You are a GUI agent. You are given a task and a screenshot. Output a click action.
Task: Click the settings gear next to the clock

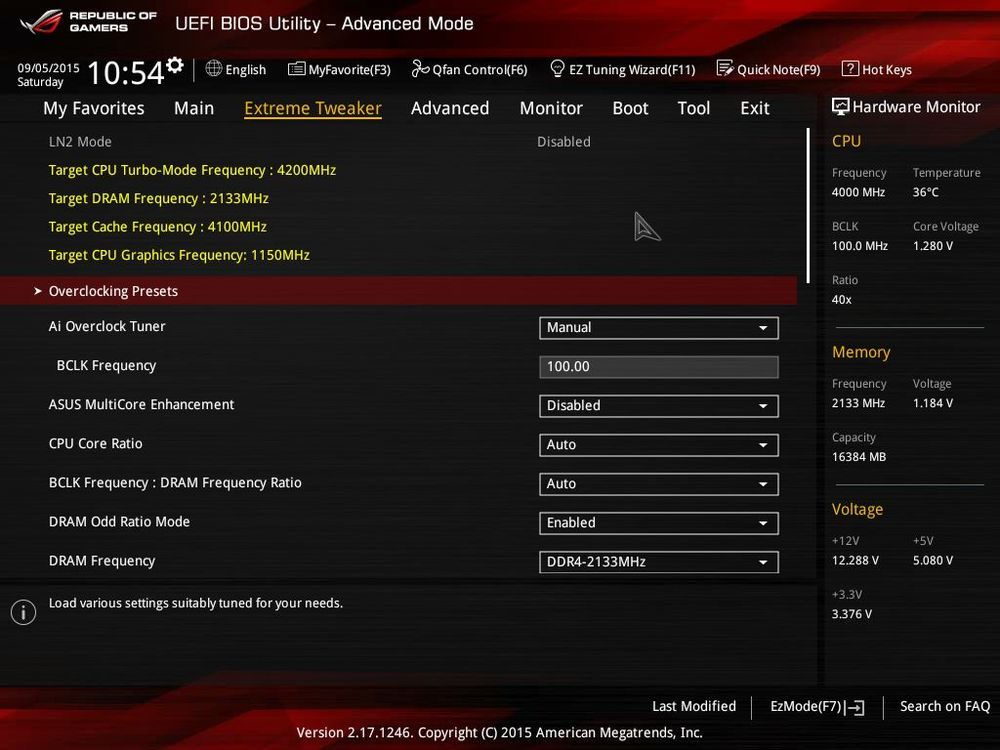click(x=175, y=64)
